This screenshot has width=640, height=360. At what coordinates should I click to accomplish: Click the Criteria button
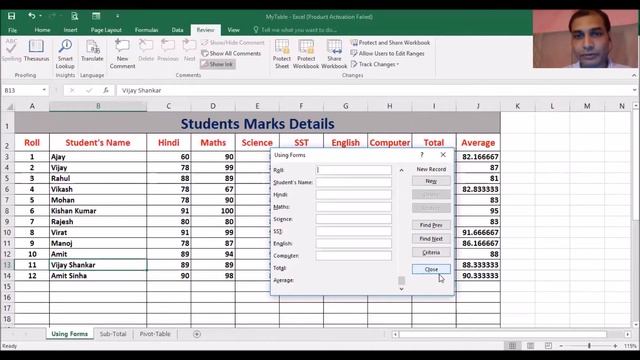431,252
